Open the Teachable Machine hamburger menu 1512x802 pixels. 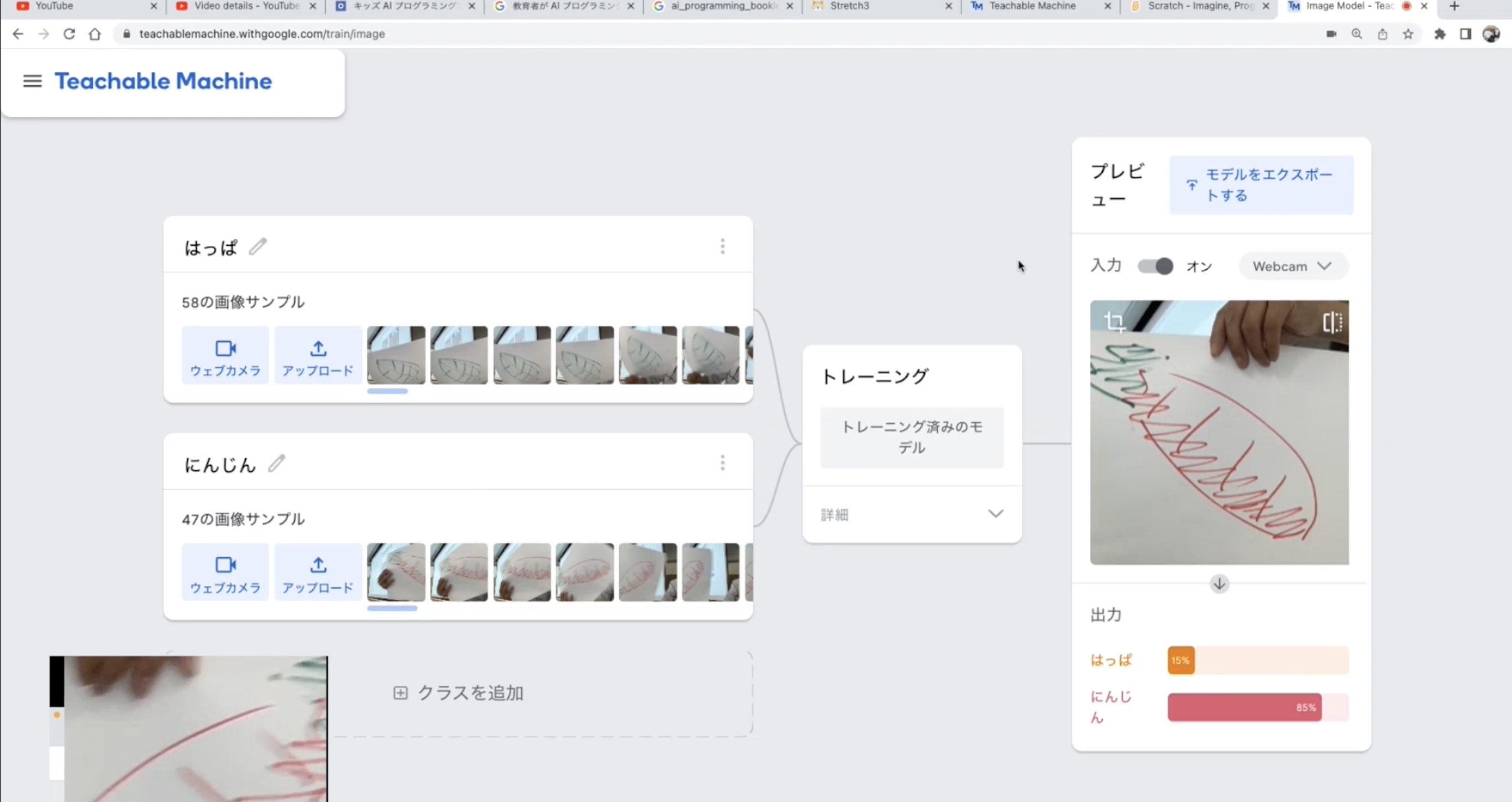tap(32, 81)
